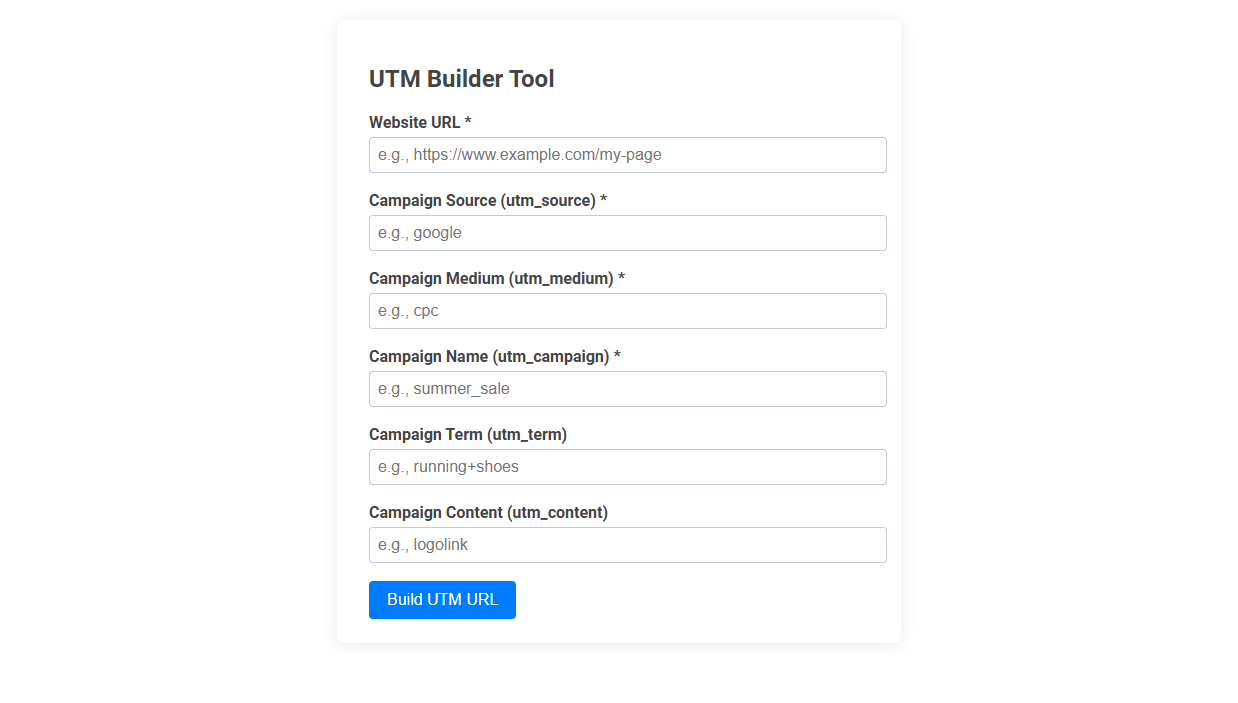Click the UTM Builder Tool heading
This screenshot has height=703, width=1238.
click(462, 78)
